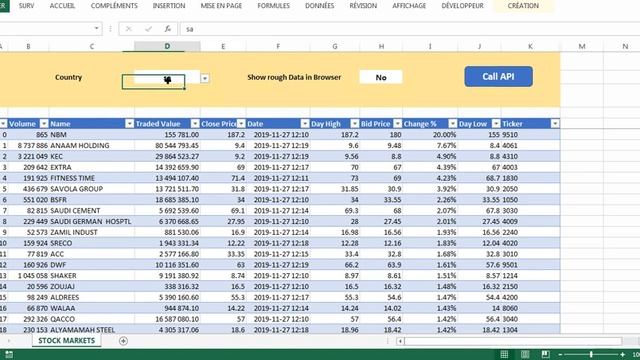Click the ANAAM HOLDING name cell
The image size is (640, 360).
pos(91,145)
